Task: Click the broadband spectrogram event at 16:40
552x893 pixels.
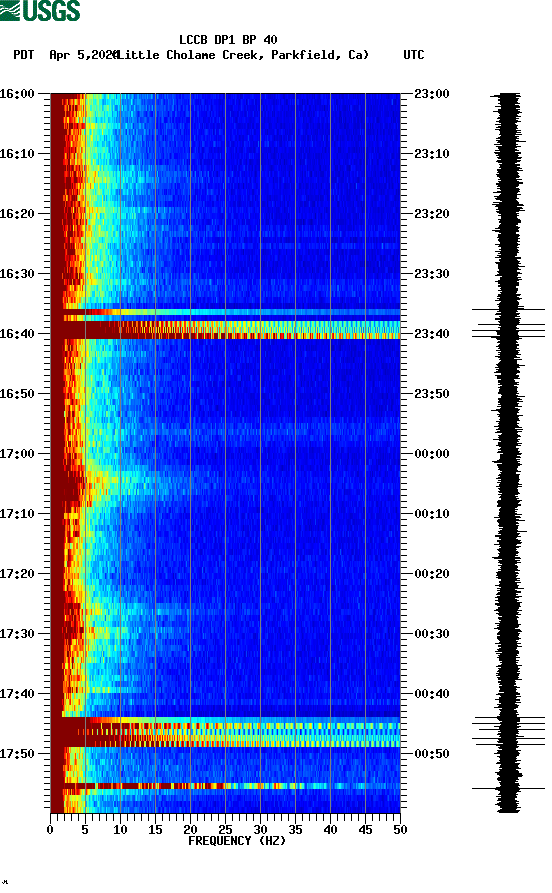Action: coord(226,330)
